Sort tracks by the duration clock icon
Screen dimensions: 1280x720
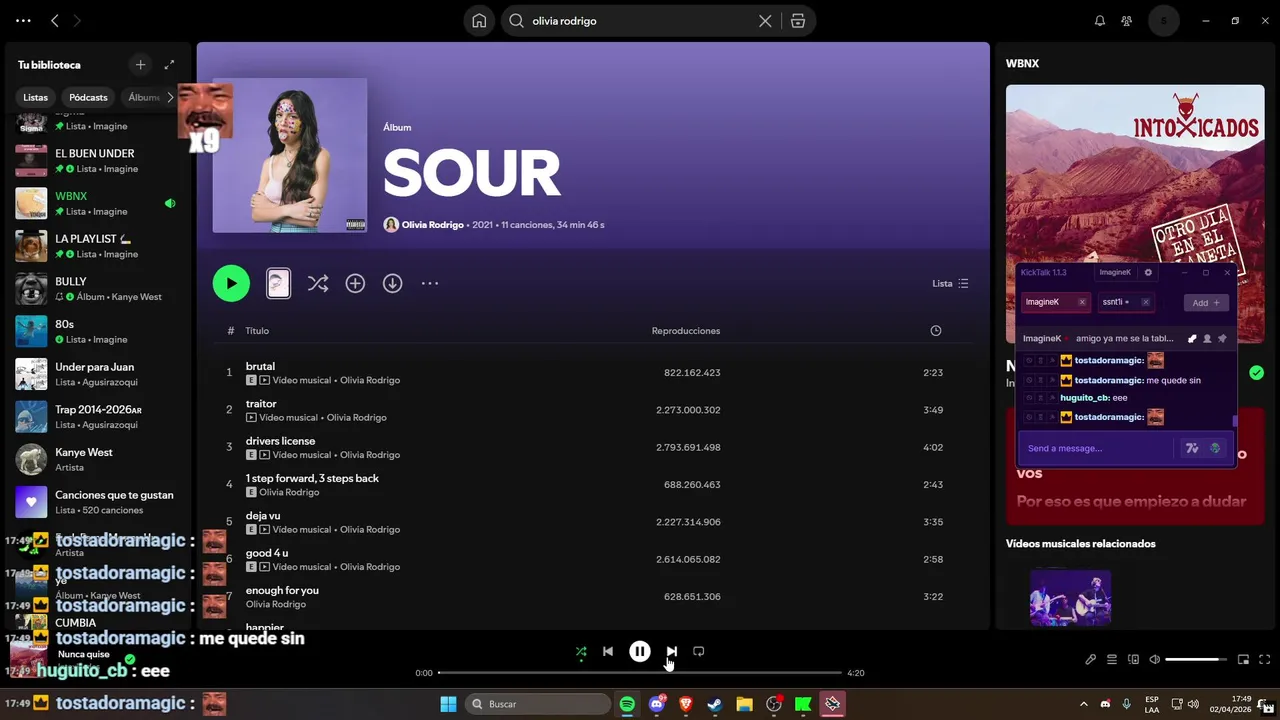[936, 331]
